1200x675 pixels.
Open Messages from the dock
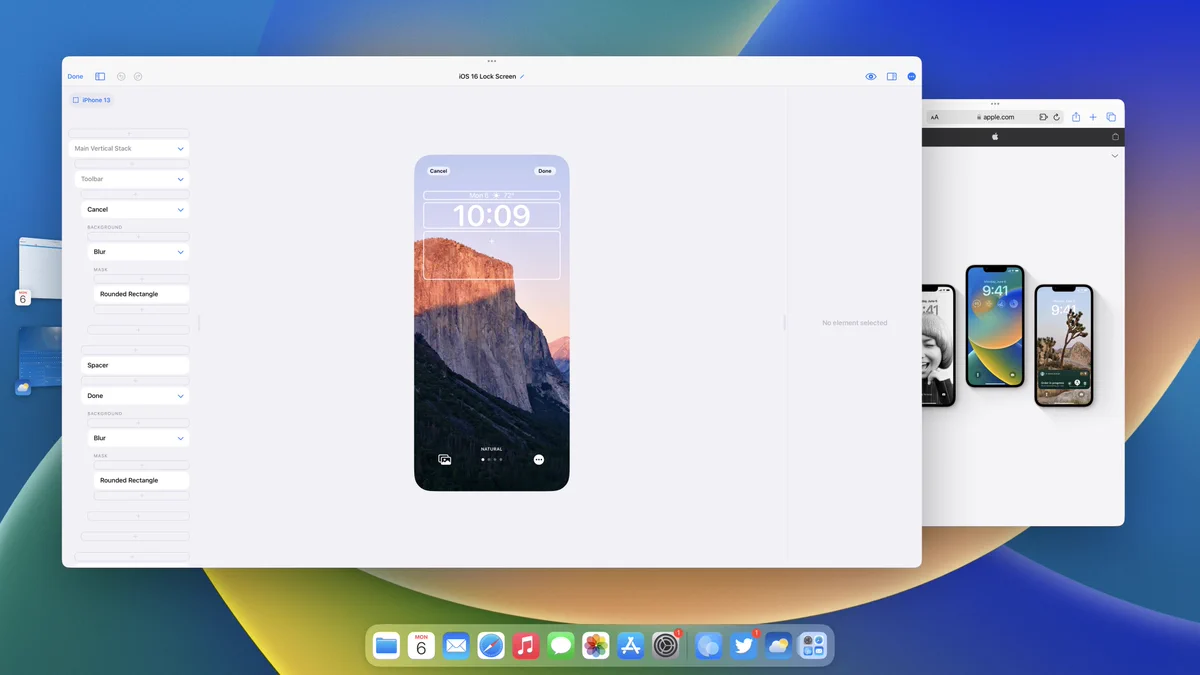561,646
